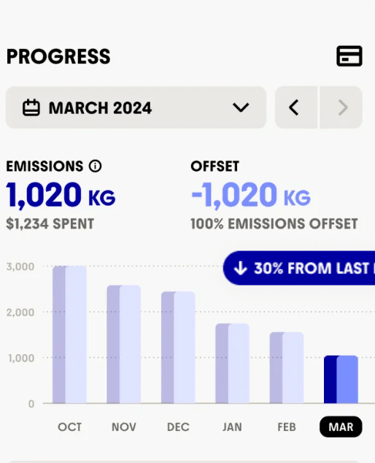Select the JAN month label
Screen dimensions: 375x463
[232, 427]
